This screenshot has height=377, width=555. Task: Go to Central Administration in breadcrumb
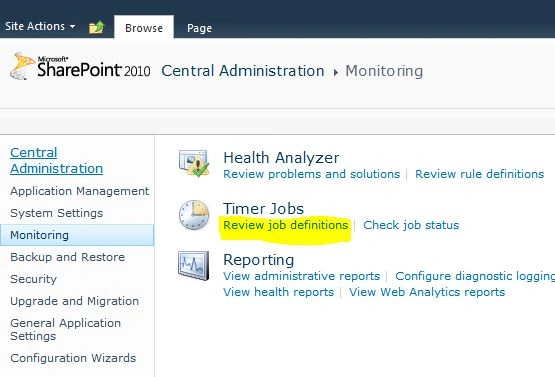point(243,71)
